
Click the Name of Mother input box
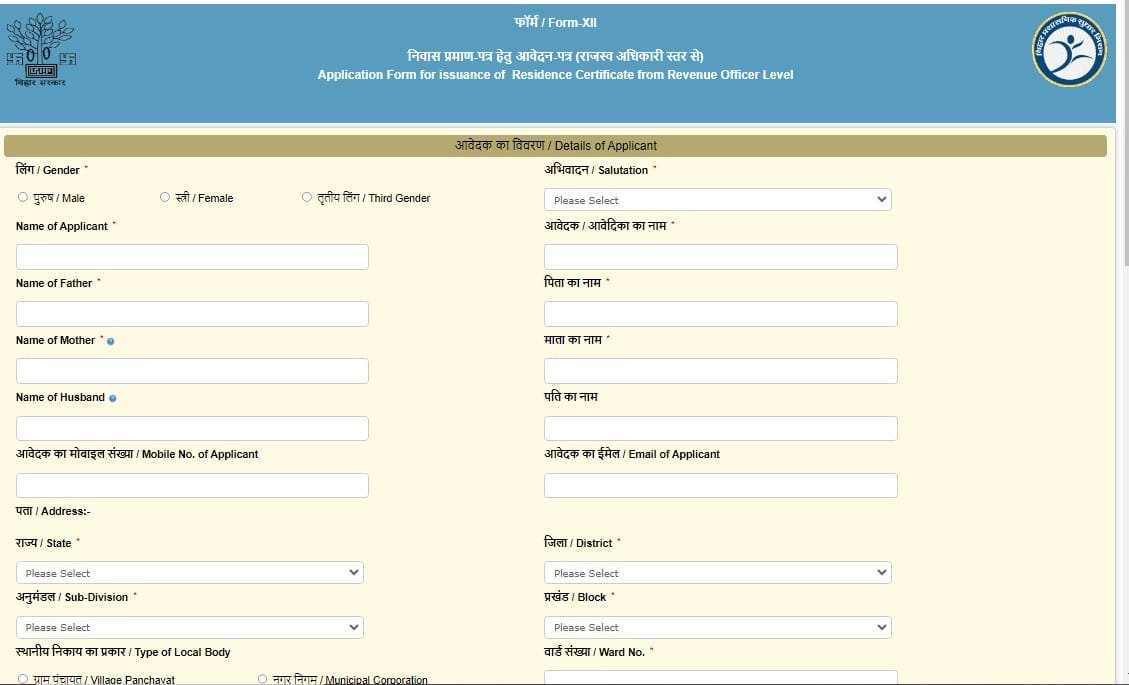[192, 370]
